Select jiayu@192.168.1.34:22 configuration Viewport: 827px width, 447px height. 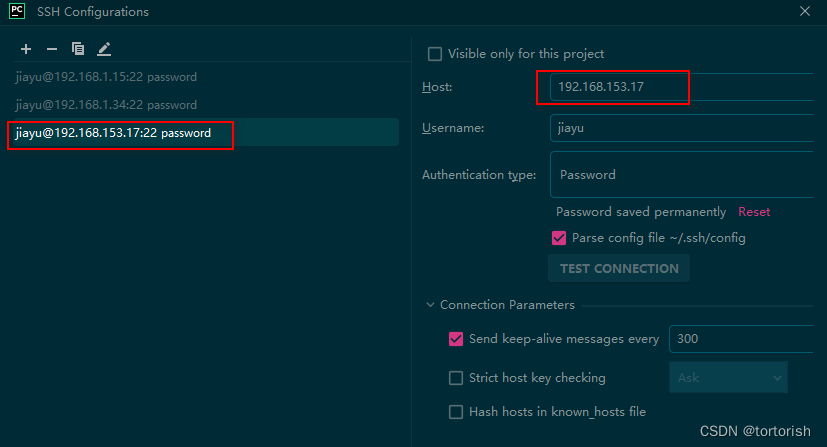pos(106,104)
